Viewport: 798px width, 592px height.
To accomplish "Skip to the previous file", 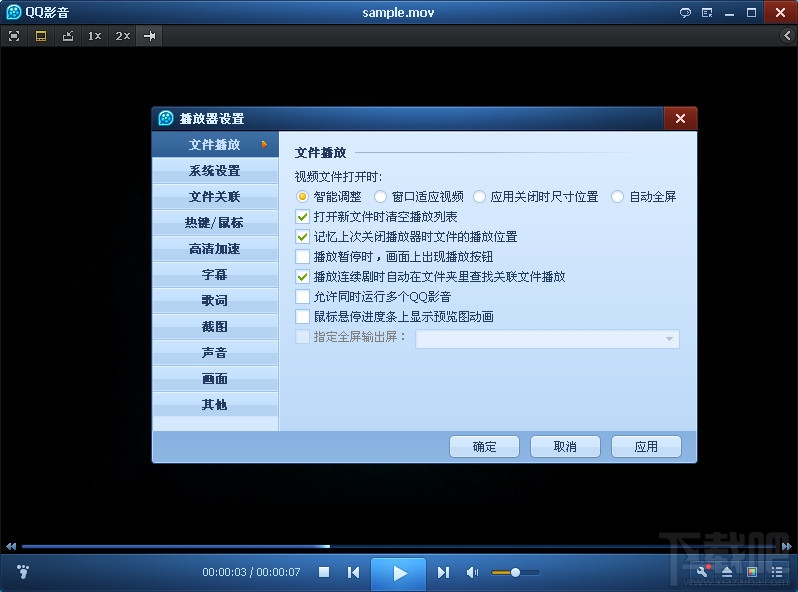I will point(354,572).
